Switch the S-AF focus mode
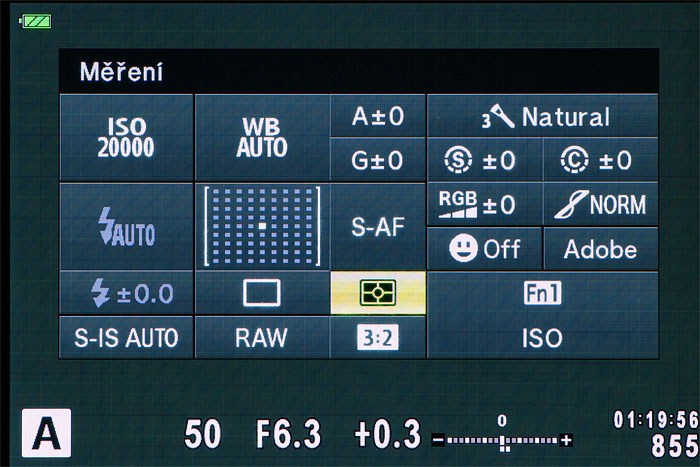The width and height of the screenshot is (700, 467). [x=378, y=226]
